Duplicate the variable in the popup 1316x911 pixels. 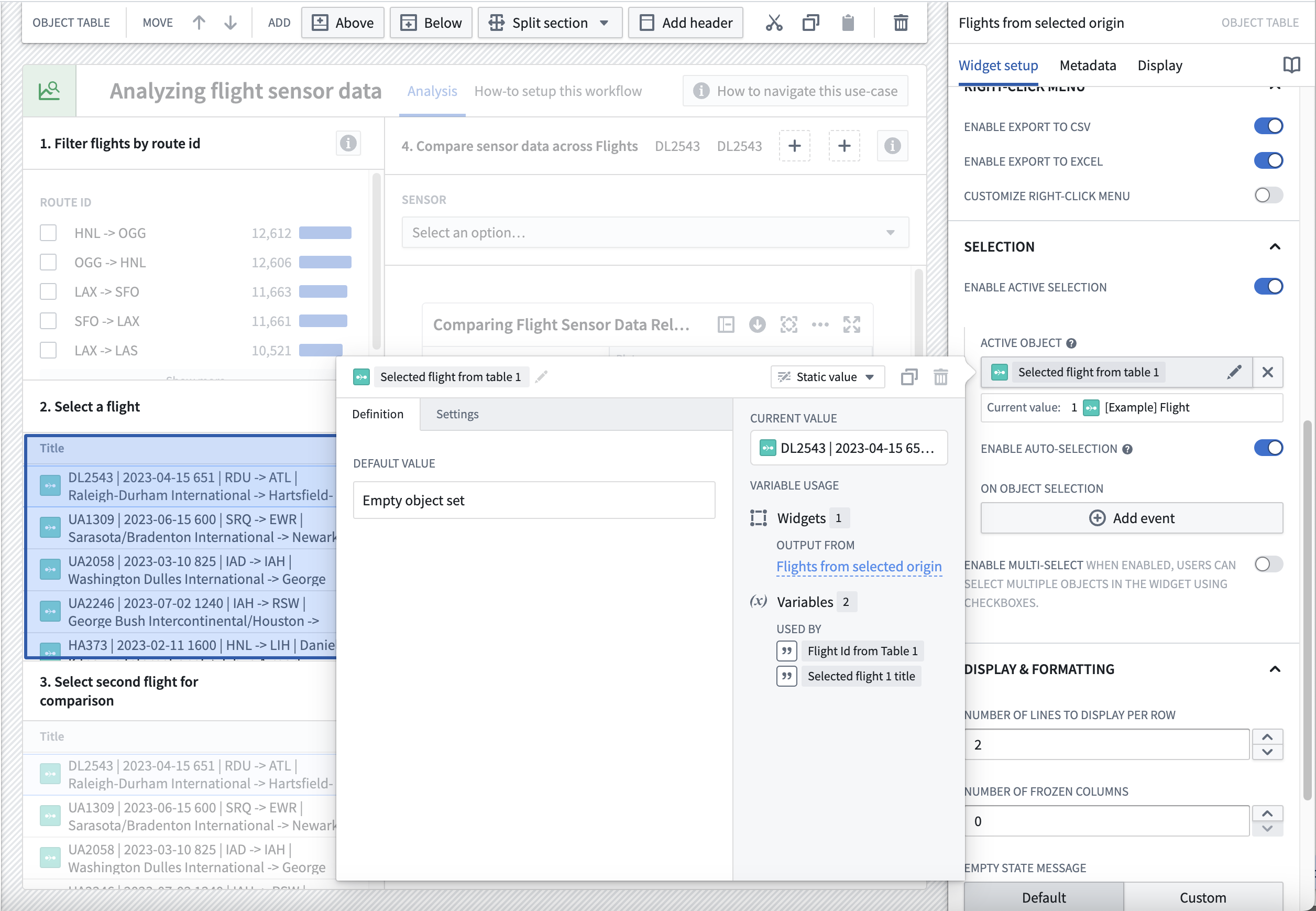[909, 377]
